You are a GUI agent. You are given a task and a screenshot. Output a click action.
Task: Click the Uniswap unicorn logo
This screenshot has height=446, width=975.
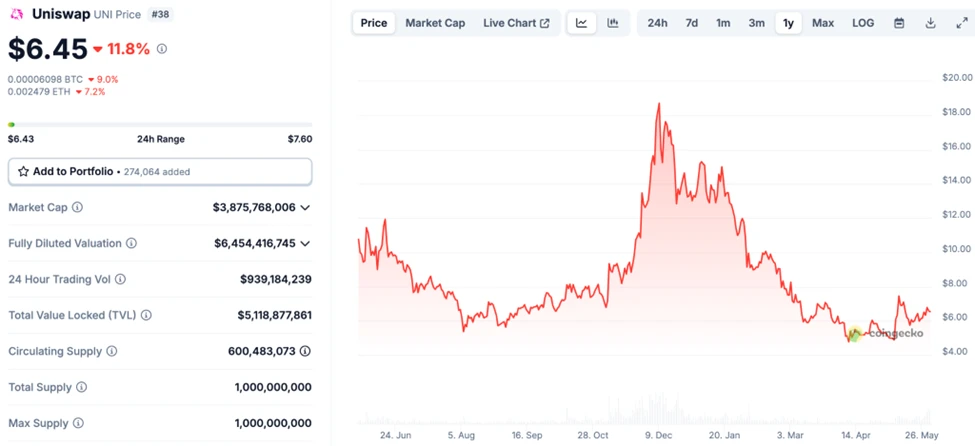click(x=16, y=14)
